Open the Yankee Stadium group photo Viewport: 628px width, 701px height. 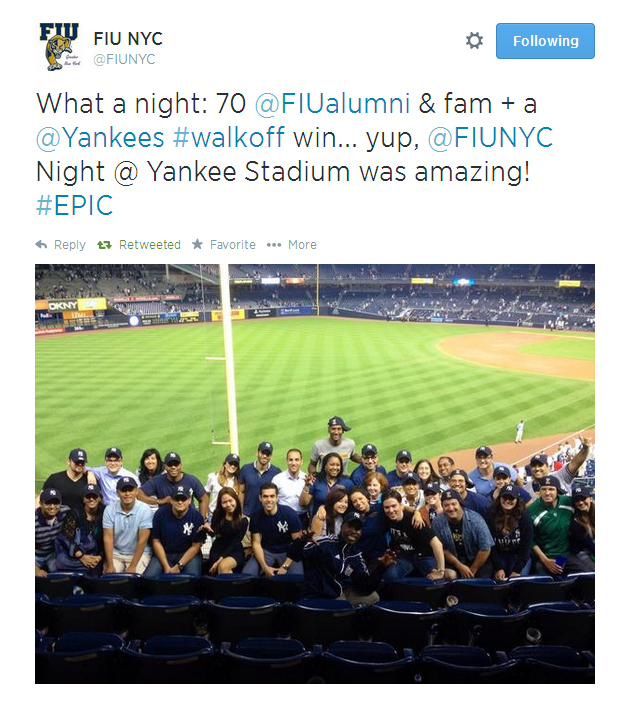tap(315, 473)
